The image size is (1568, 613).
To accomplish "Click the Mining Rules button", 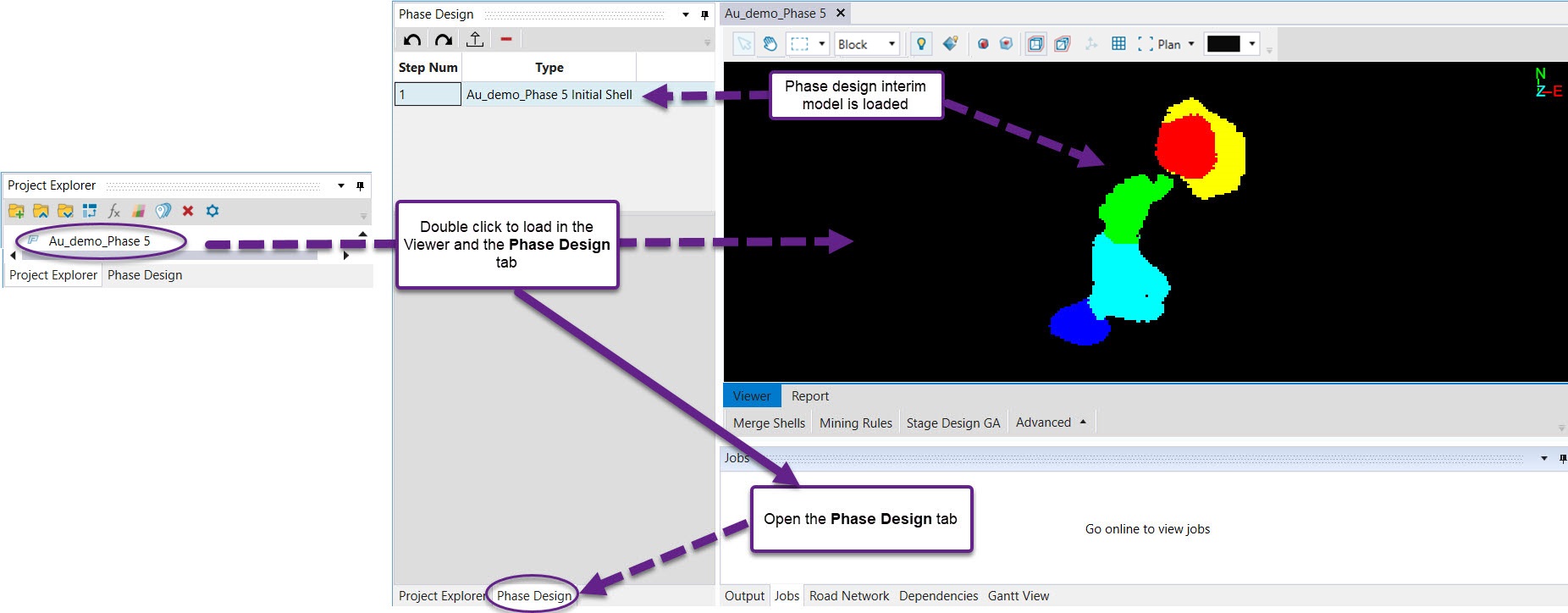I will point(856,423).
